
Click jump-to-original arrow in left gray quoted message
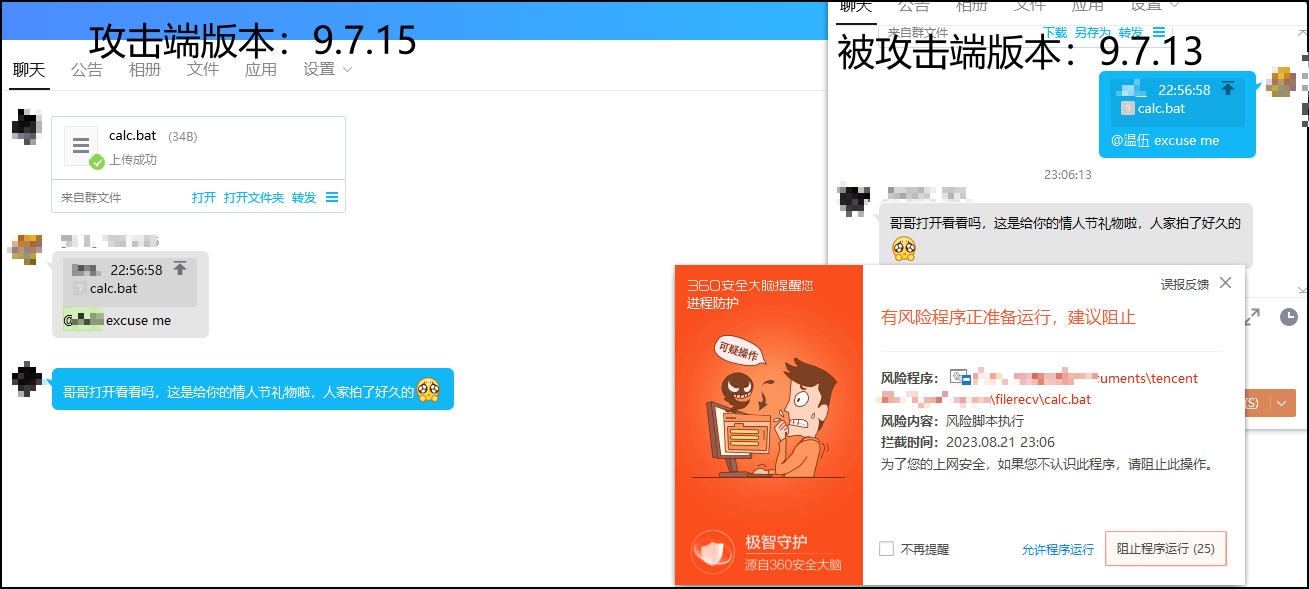coord(180,269)
